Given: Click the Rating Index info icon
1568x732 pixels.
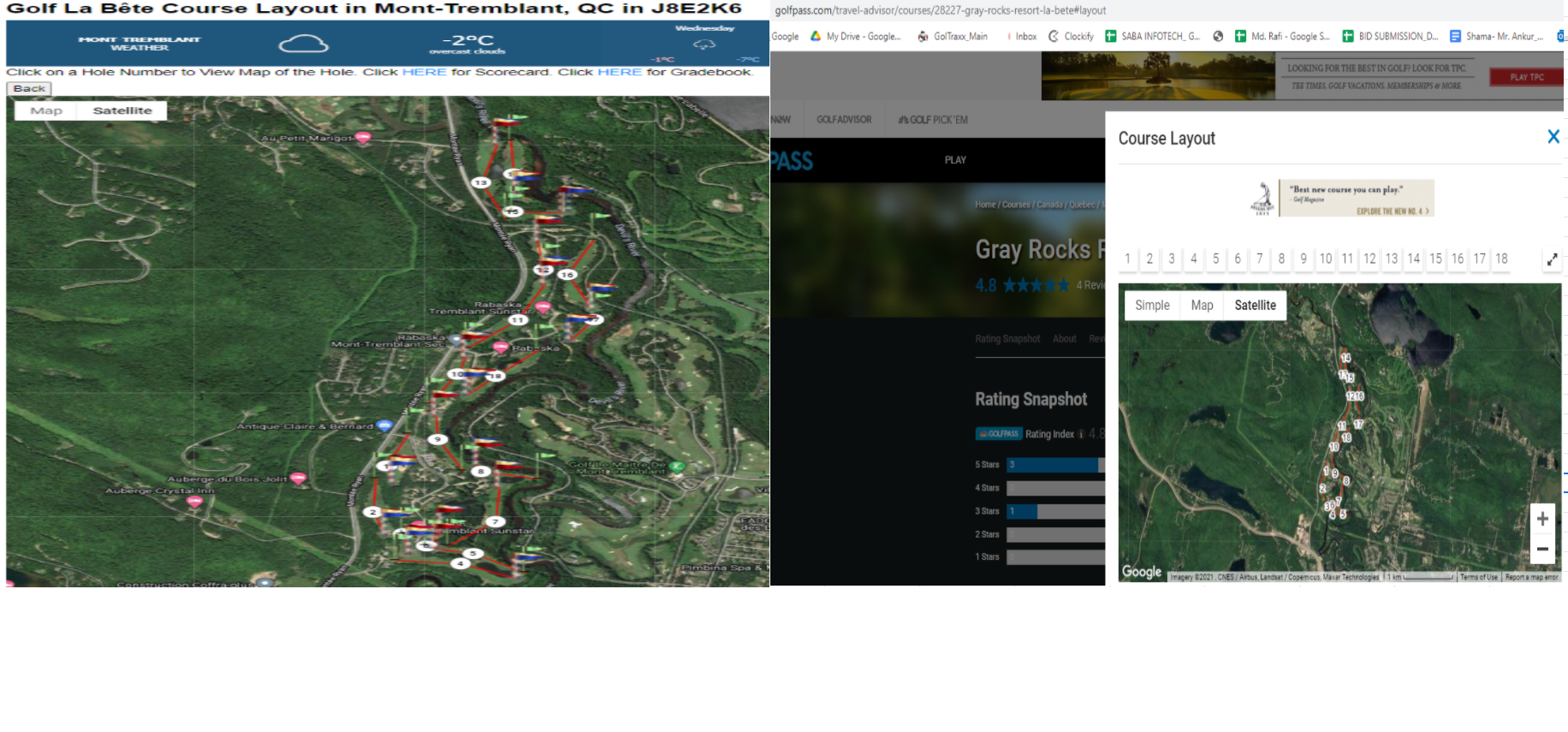Looking at the screenshot, I should tap(1081, 434).
